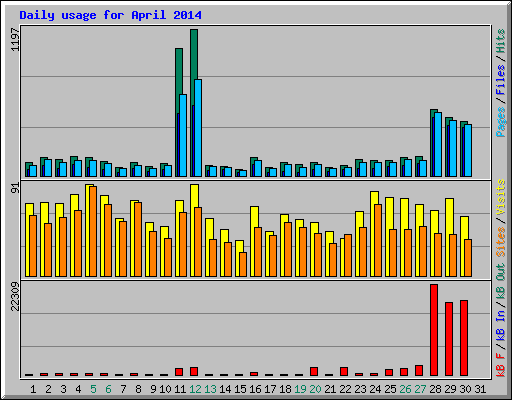The height and width of the screenshot is (400, 512).
Task: Click day label 24 on the x-axis
Action: click(375, 389)
